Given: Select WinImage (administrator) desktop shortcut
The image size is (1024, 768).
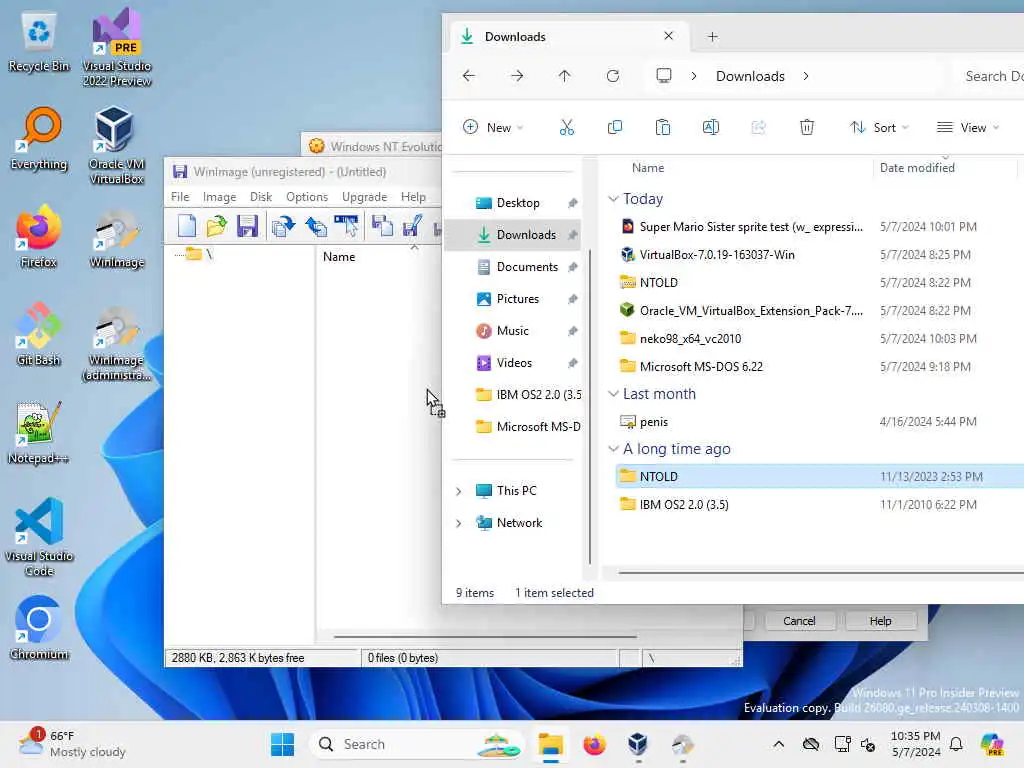Looking at the screenshot, I should pyautogui.click(x=117, y=344).
